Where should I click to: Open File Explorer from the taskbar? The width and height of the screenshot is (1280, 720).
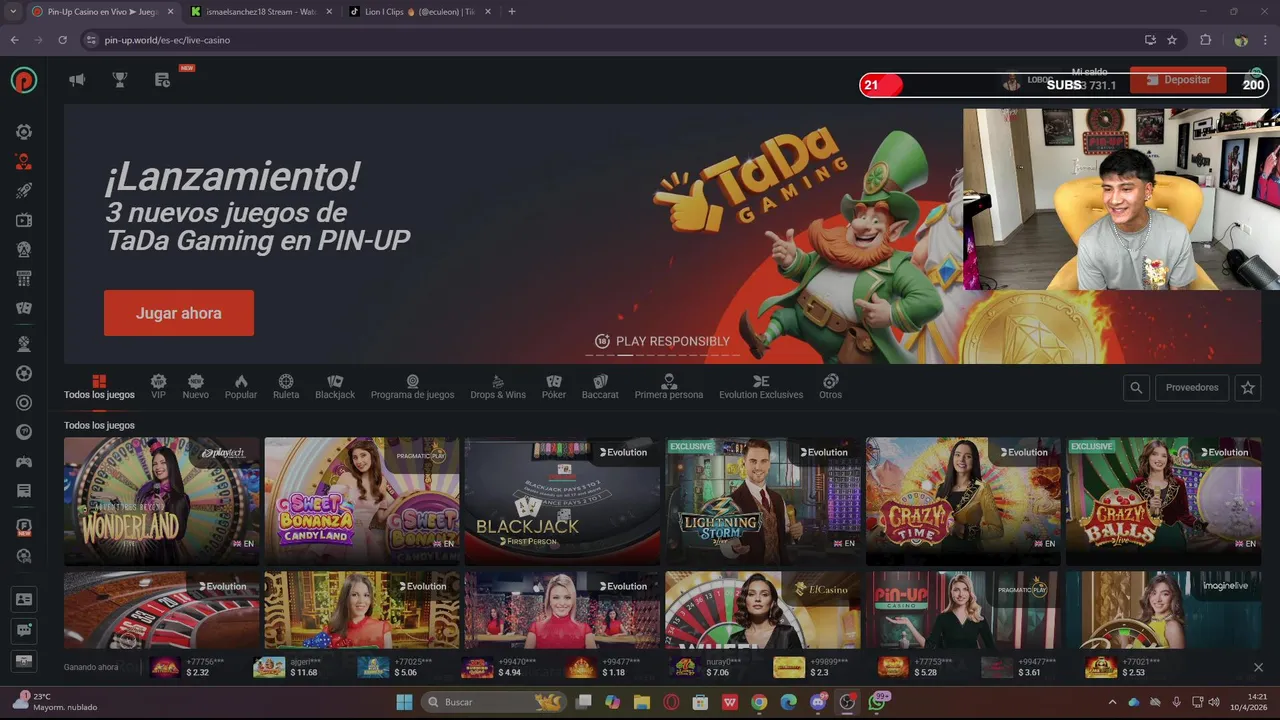click(x=642, y=702)
